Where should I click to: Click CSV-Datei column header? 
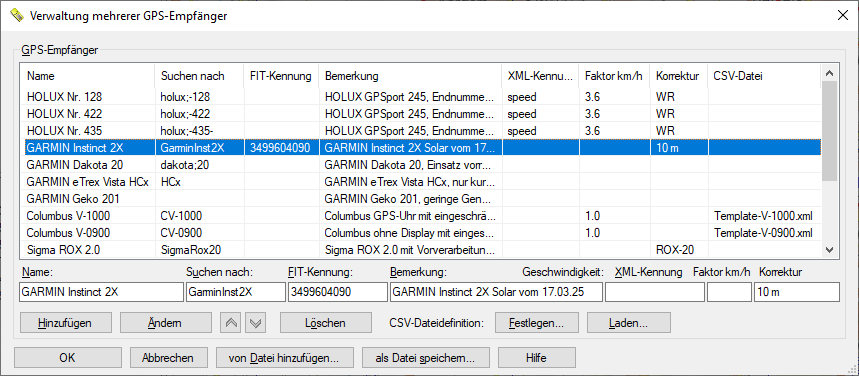coord(764,76)
